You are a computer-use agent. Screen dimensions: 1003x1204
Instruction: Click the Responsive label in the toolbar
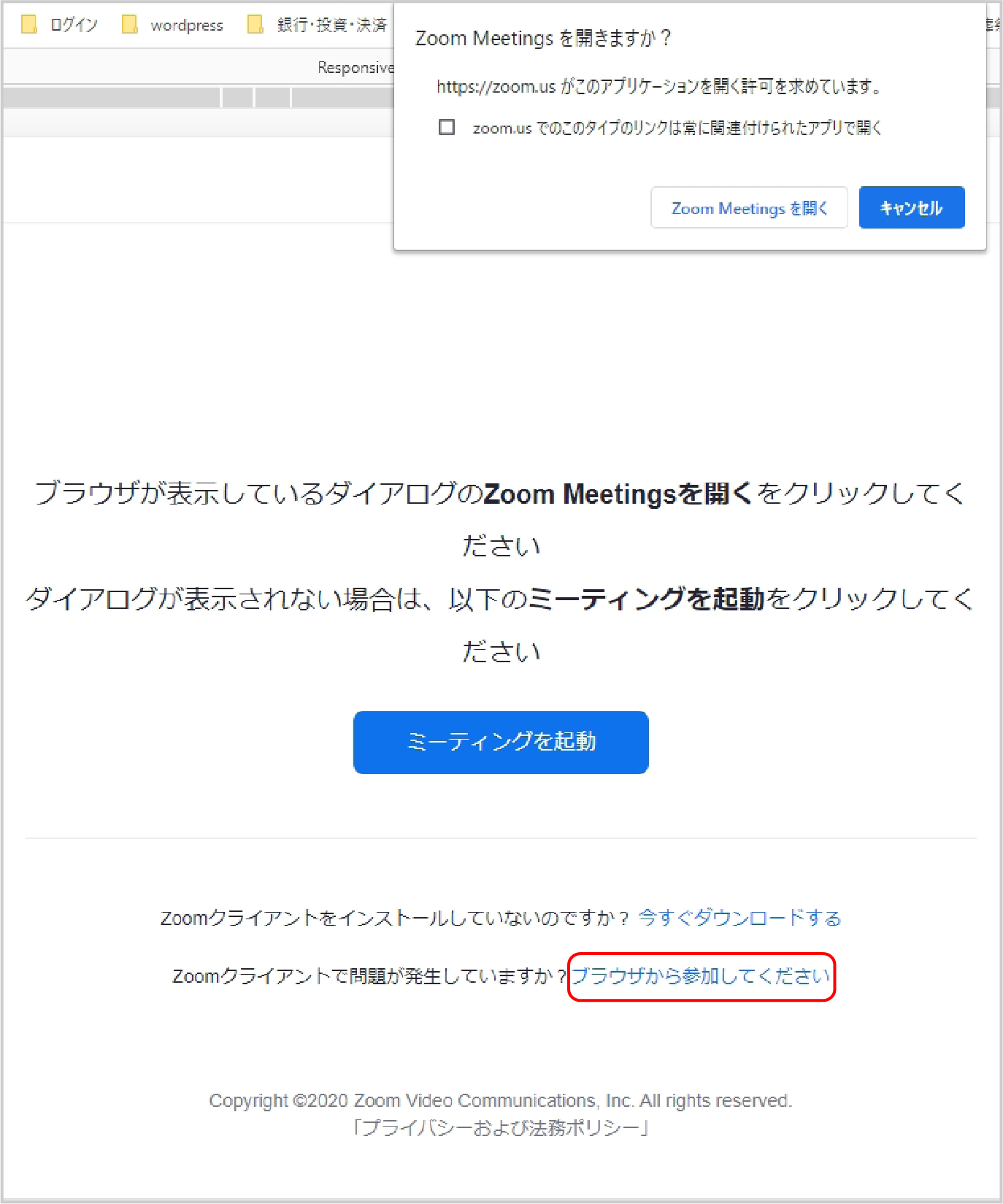(356, 67)
